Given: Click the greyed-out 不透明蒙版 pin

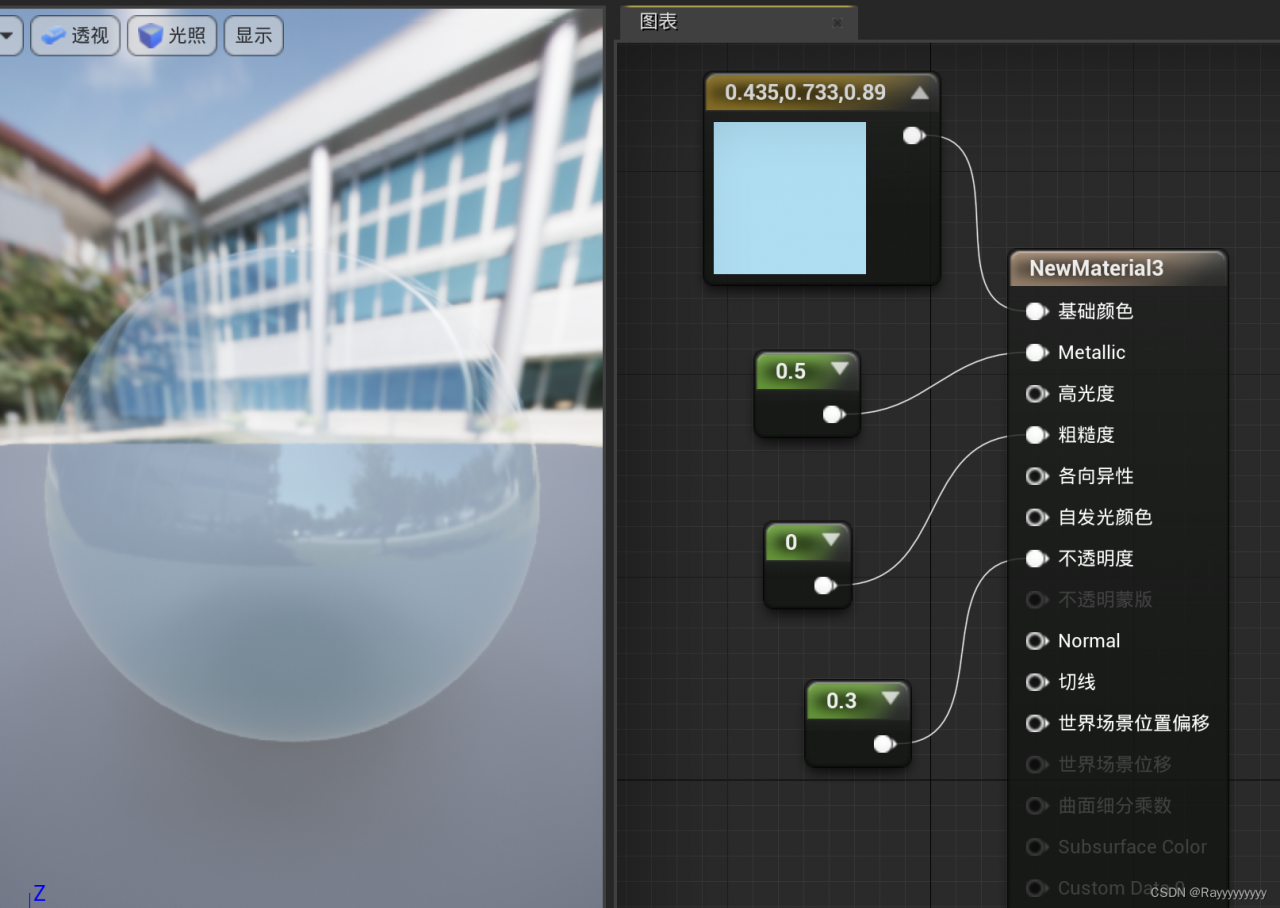Looking at the screenshot, I should click(x=1037, y=600).
